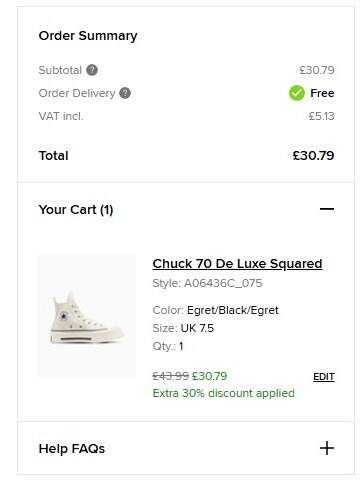The image size is (360, 492).
Task: Open the Converse shoe product thumbnail
Action: [x=87, y=316]
